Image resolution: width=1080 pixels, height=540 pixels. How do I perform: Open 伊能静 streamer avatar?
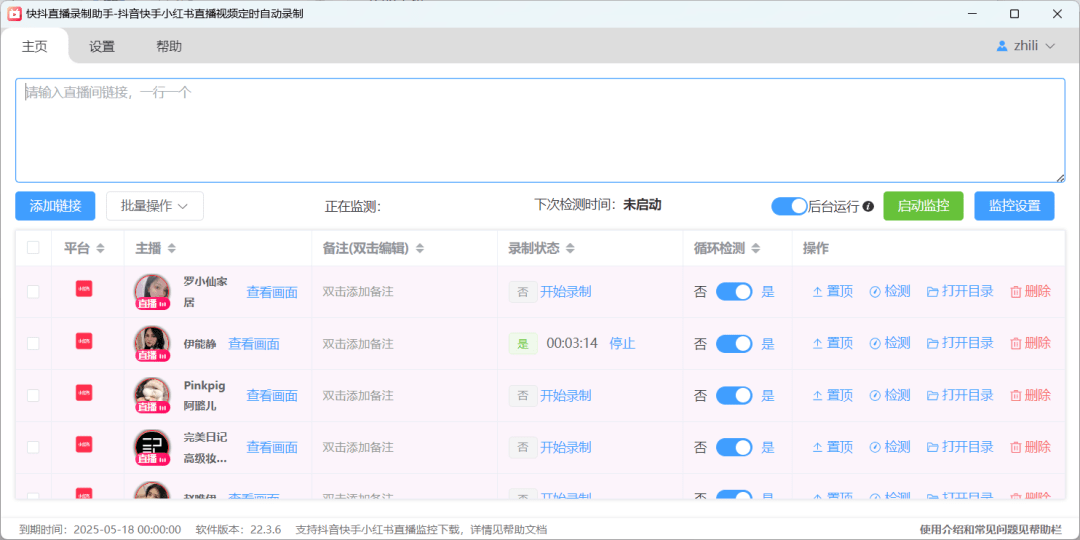coord(152,344)
